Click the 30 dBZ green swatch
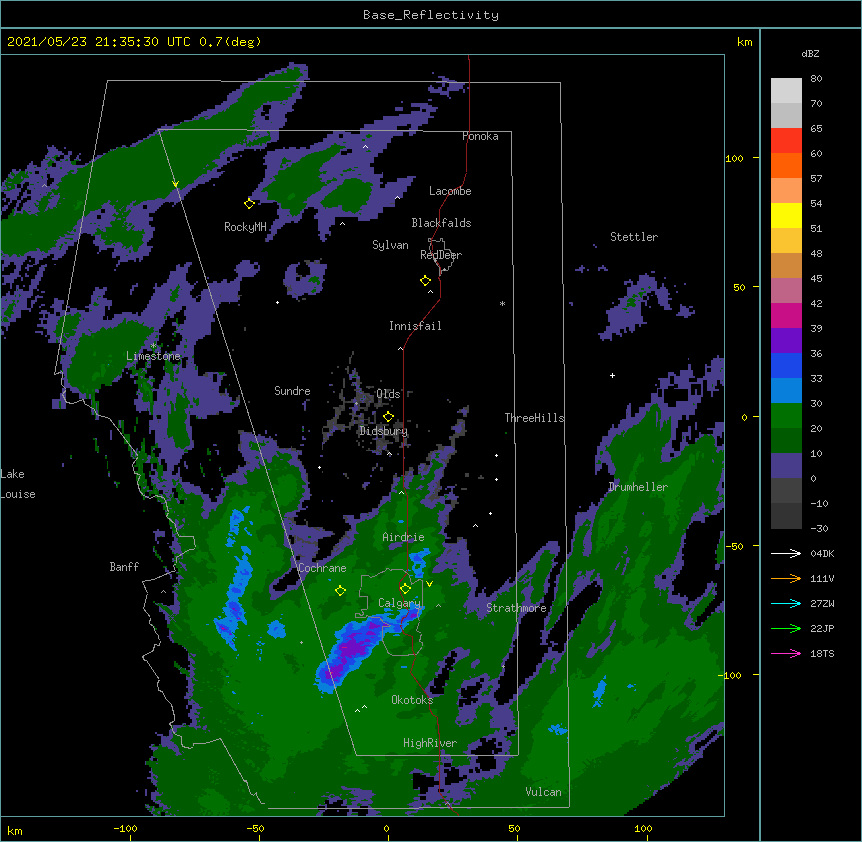The width and height of the screenshot is (862, 842). click(786, 416)
